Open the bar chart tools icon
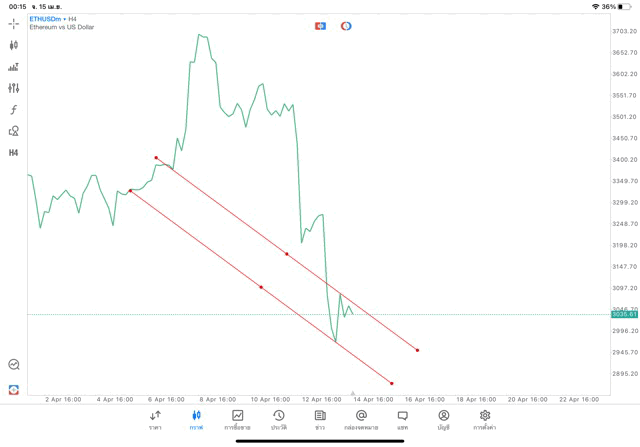Viewport: 640px width, 447px height. click(x=14, y=67)
